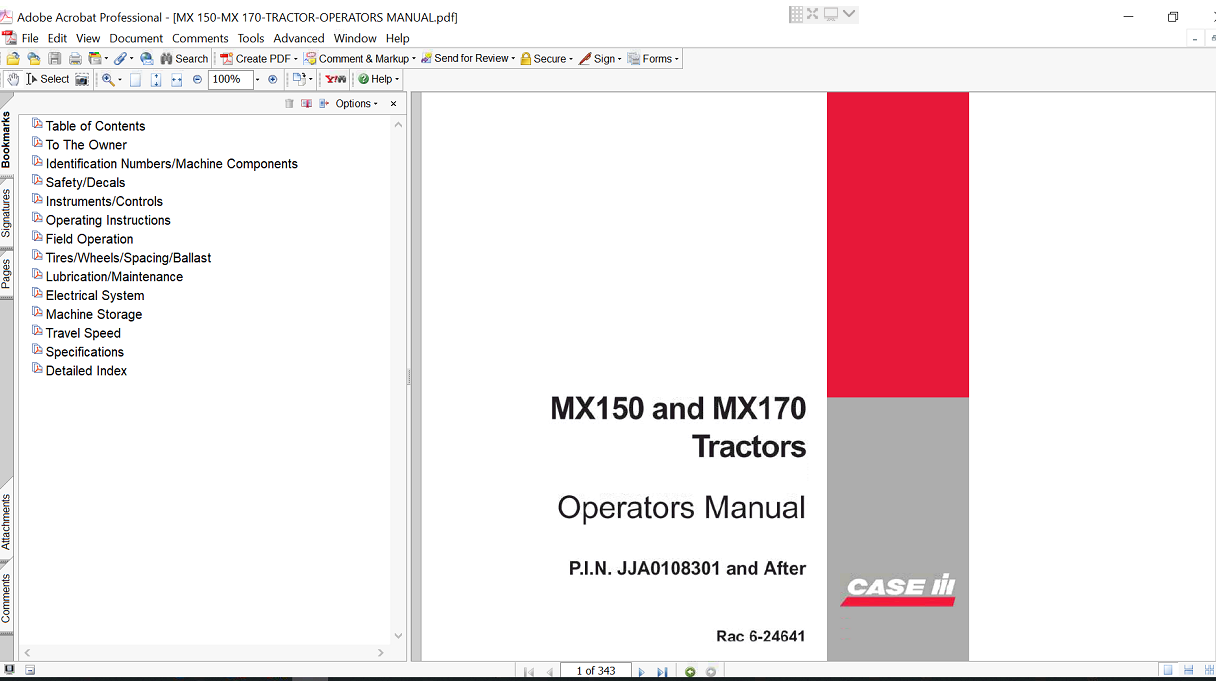Viewport: 1216px width, 681px height.
Task: Zoom out with the minus button
Action: click(197, 79)
